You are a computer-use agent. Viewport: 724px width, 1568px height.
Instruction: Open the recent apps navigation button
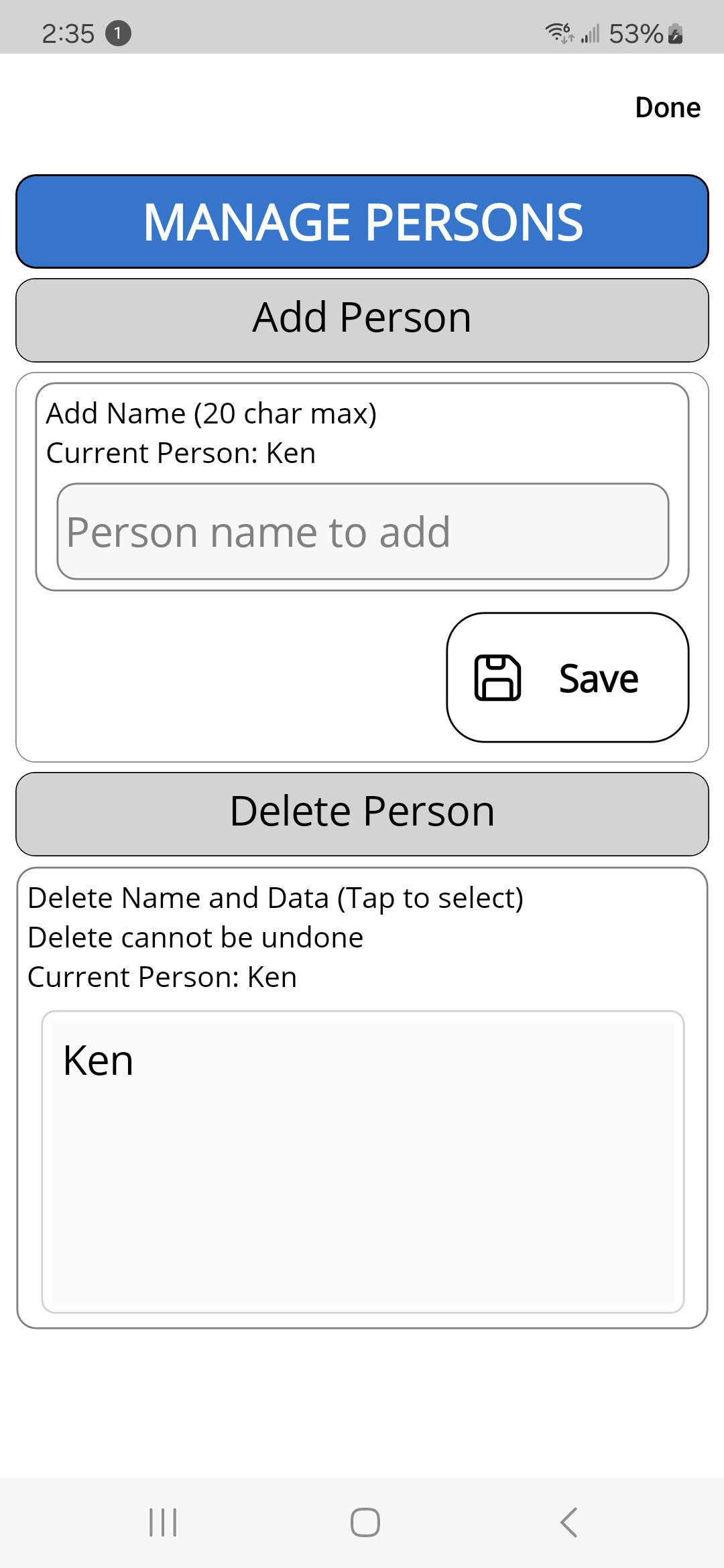click(x=163, y=1522)
